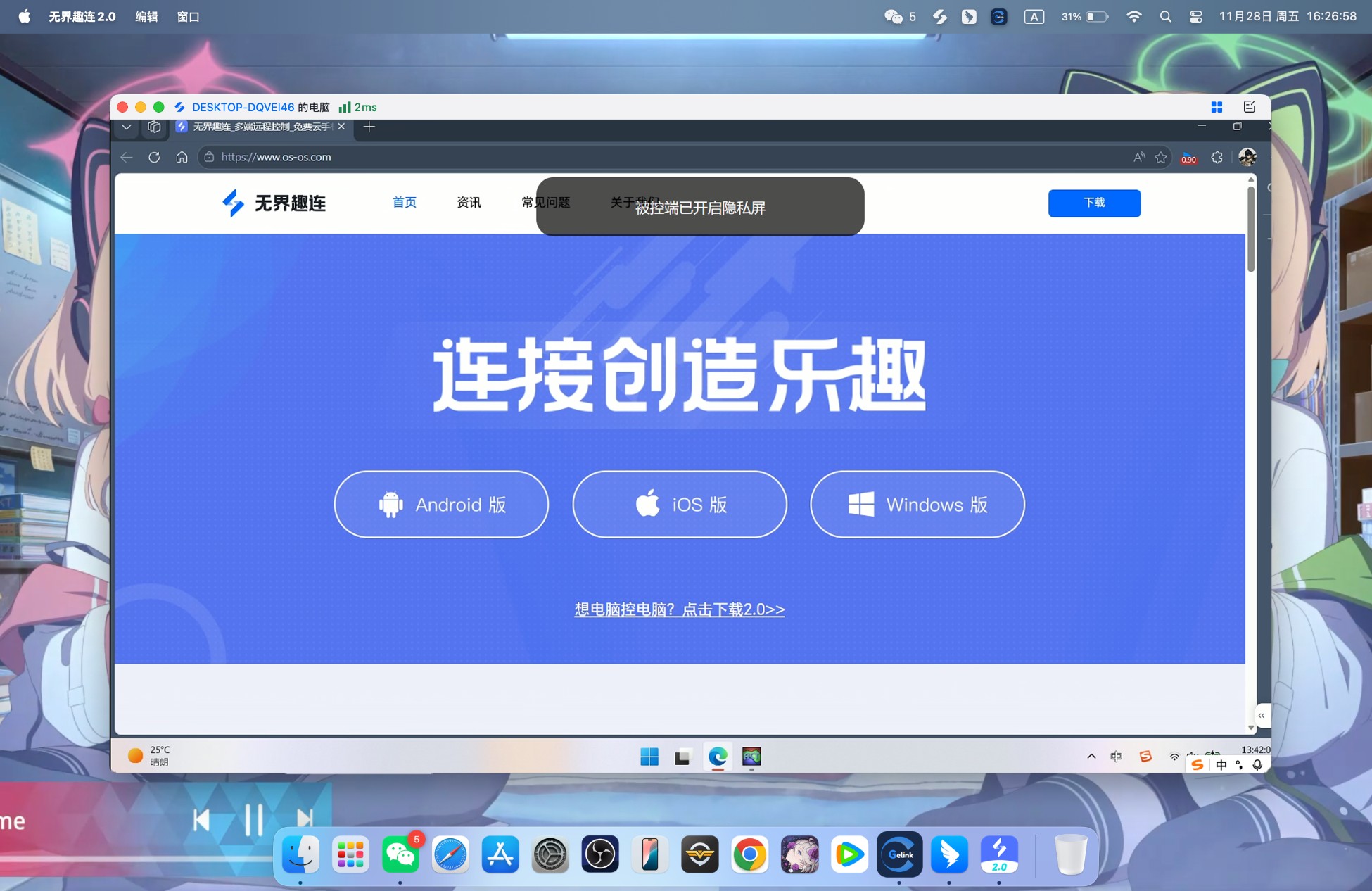Click 想电脑控电脑？点击下载2.0 link

point(679,609)
